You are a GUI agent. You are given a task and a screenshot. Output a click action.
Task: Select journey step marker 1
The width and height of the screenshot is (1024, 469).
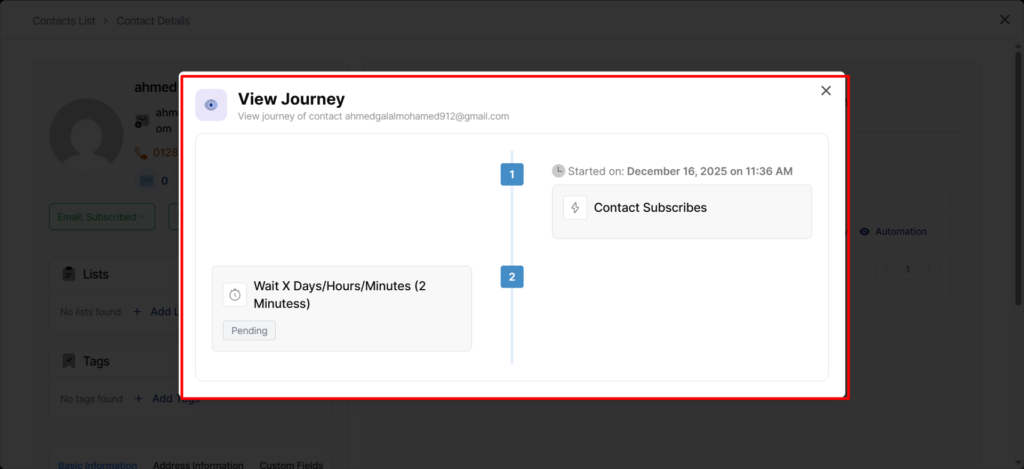point(512,175)
